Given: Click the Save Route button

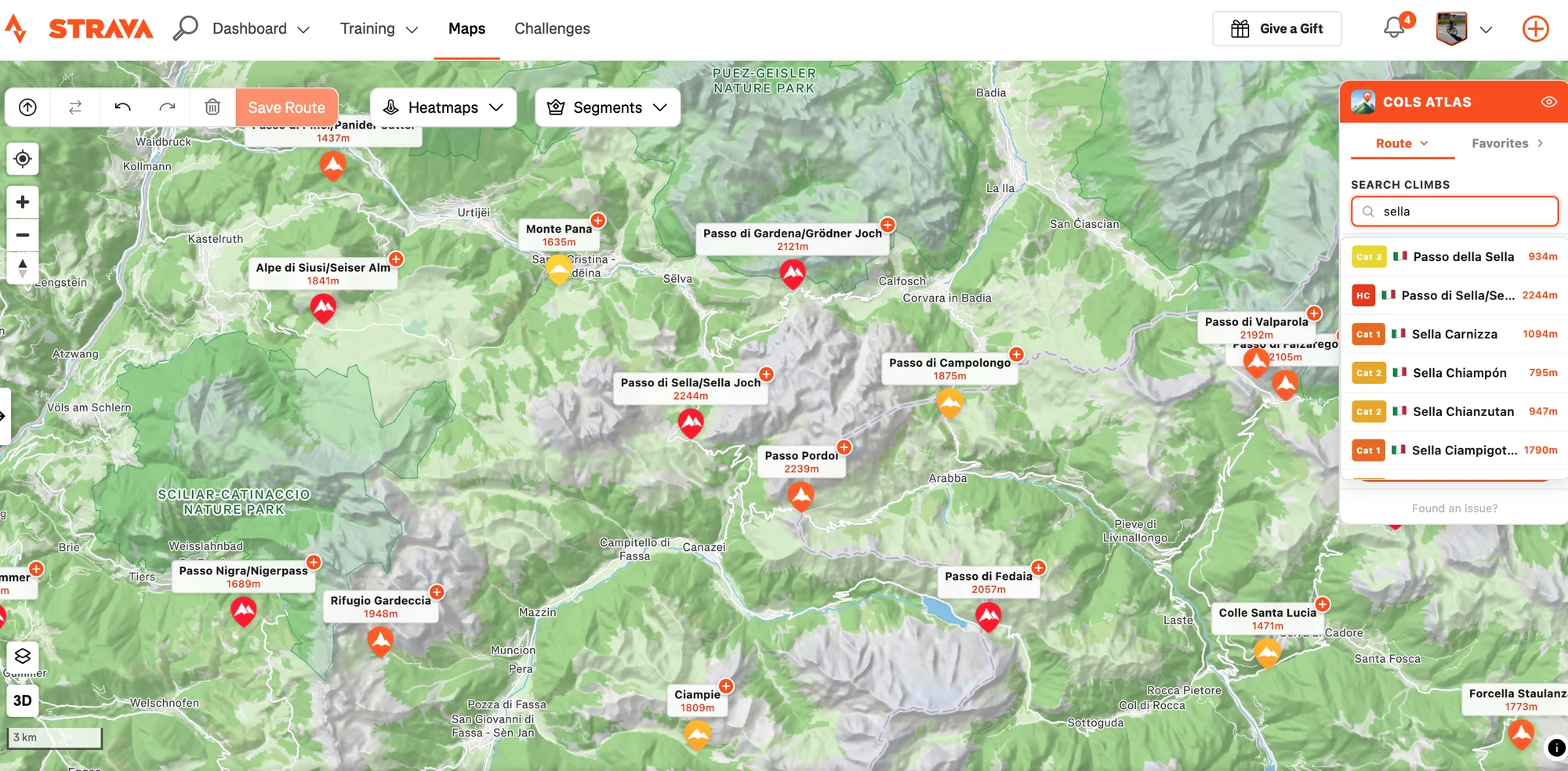Looking at the screenshot, I should [x=286, y=107].
